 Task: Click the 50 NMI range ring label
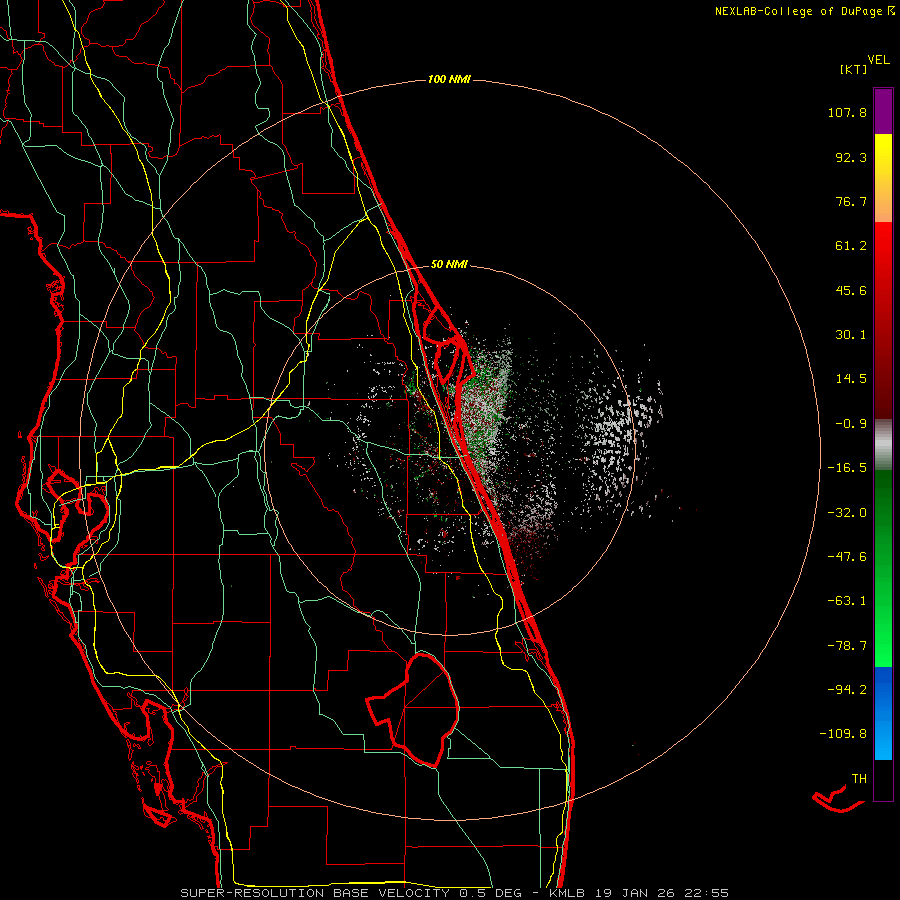(x=449, y=264)
